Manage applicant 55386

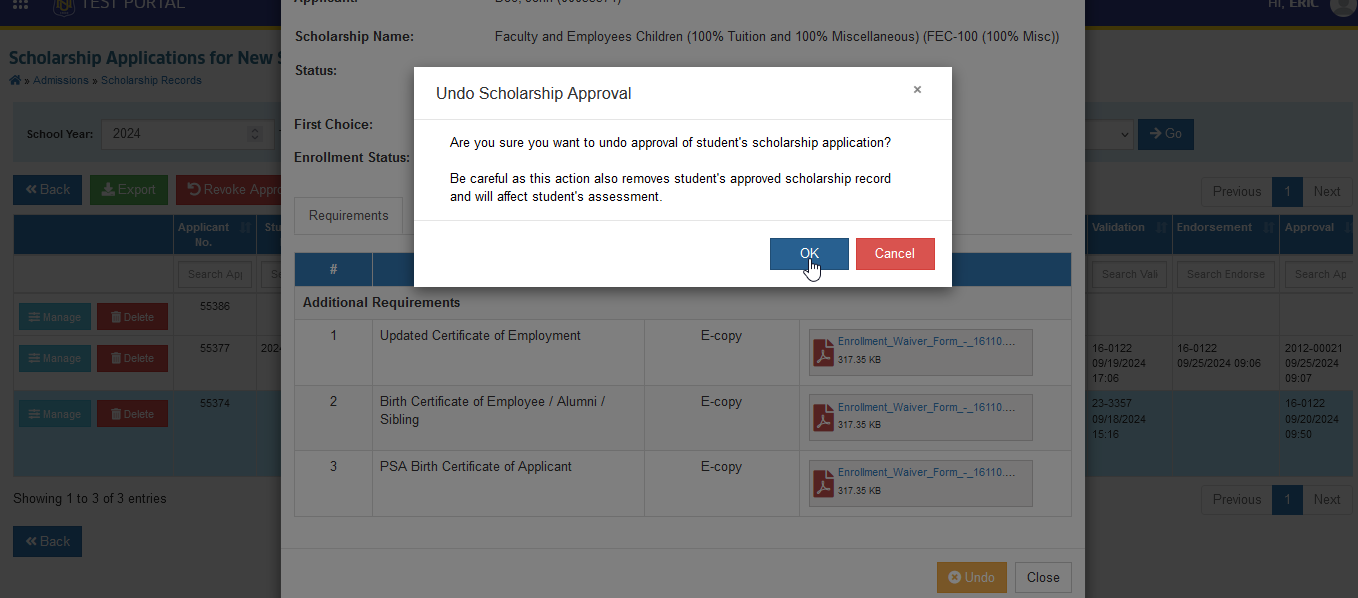55,317
